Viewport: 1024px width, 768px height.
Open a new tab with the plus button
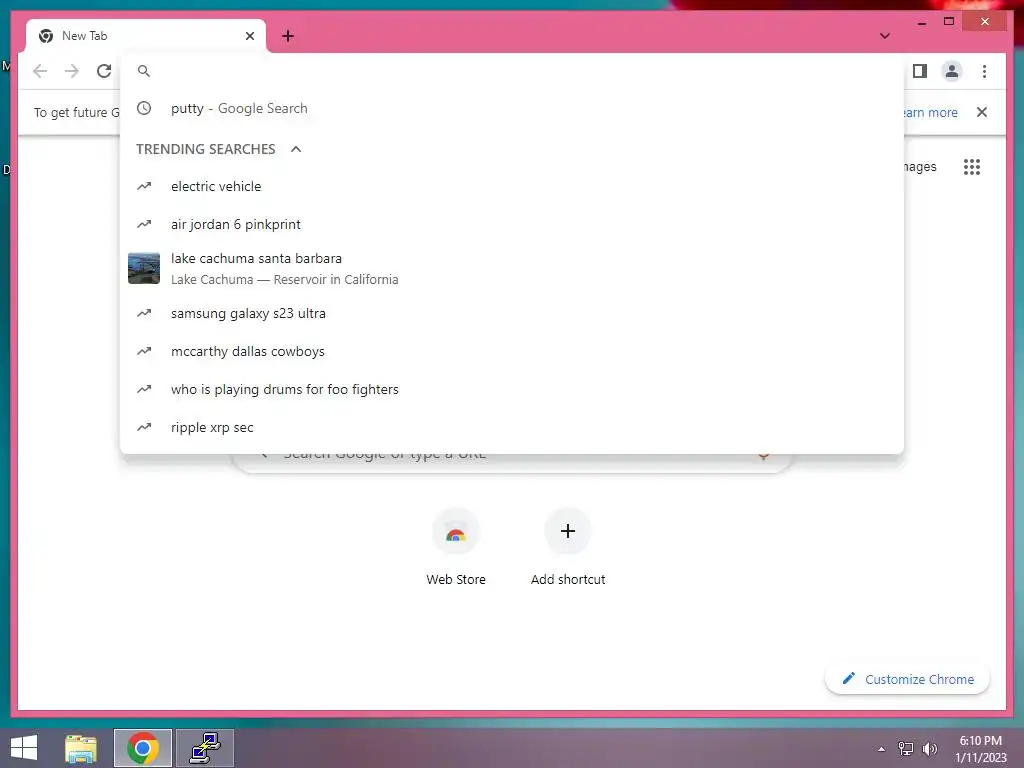(x=288, y=36)
